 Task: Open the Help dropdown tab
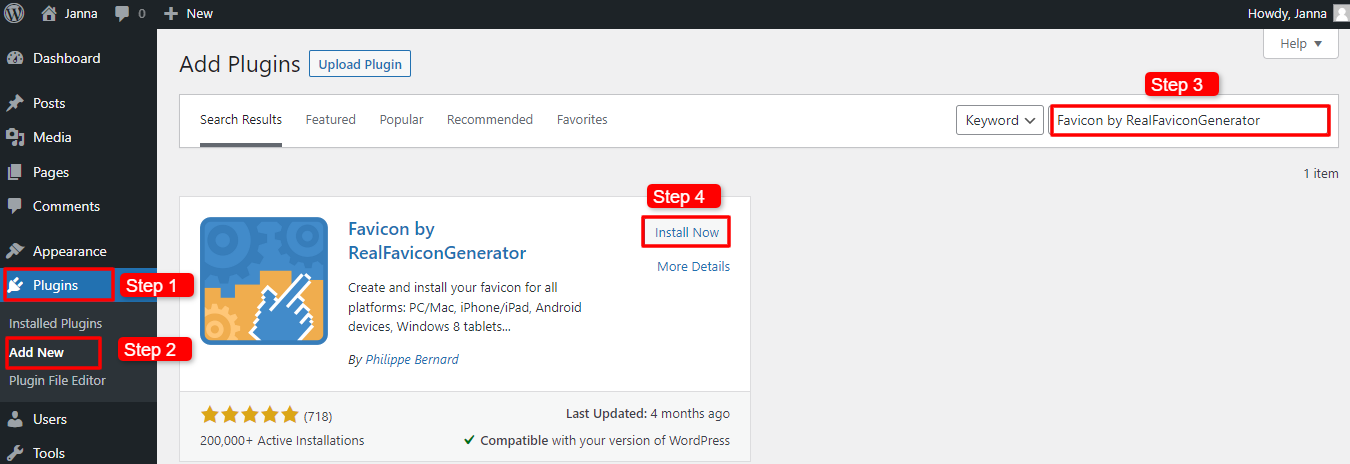point(1300,43)
